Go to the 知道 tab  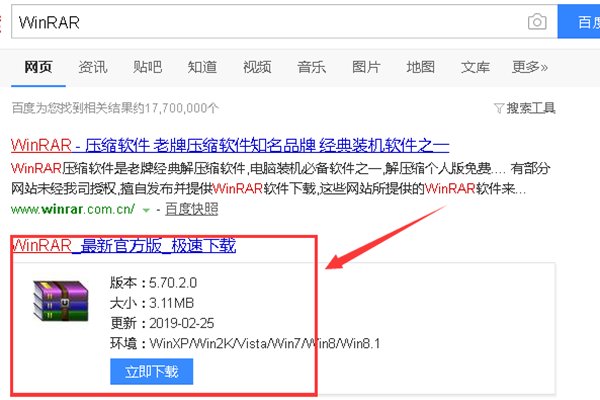[202, 67]
